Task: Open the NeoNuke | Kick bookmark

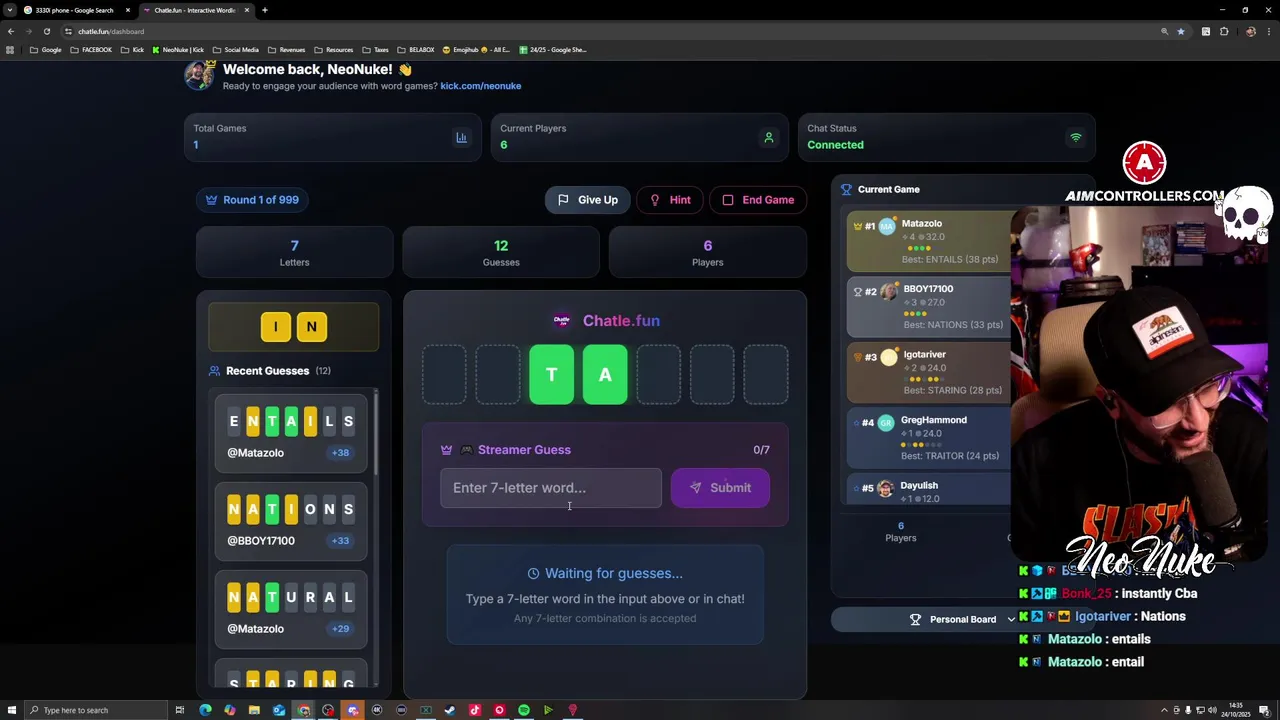Action: 177,50
